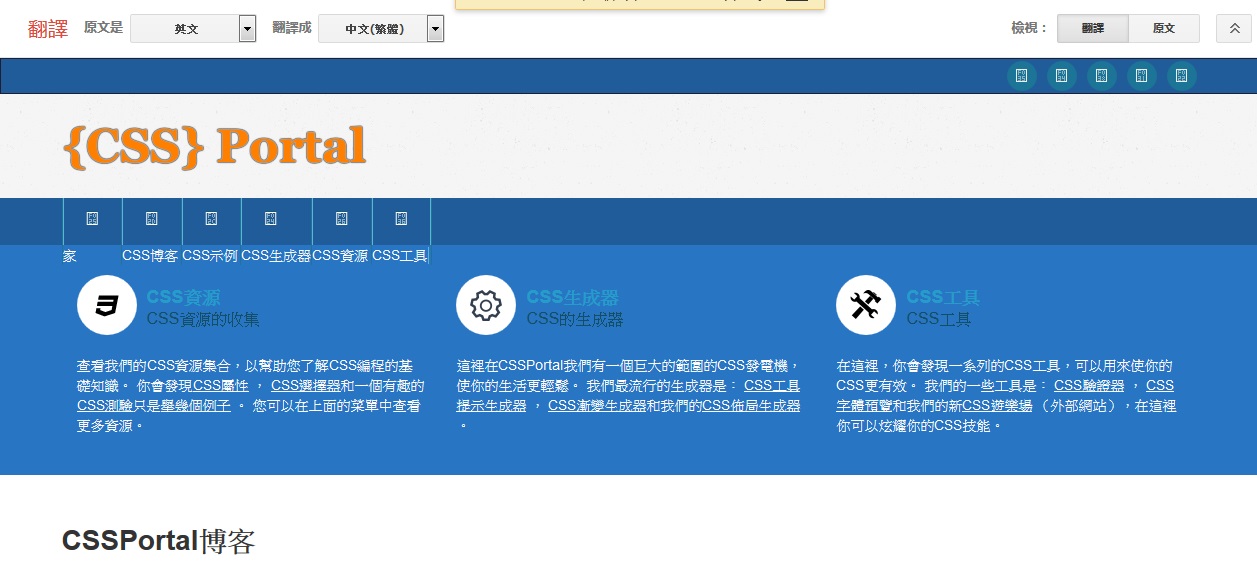Click the nav icon above the CSS工具 label
The height and width of the screenshot is (569, 1257).
click(x=401, y=219)
